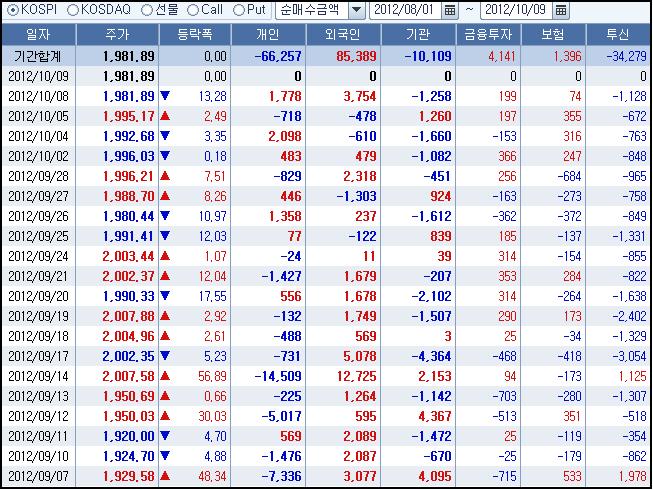The height and width of the screenshot is (490, 653).
Task: Click the 개인 column header
Action: 268,34
